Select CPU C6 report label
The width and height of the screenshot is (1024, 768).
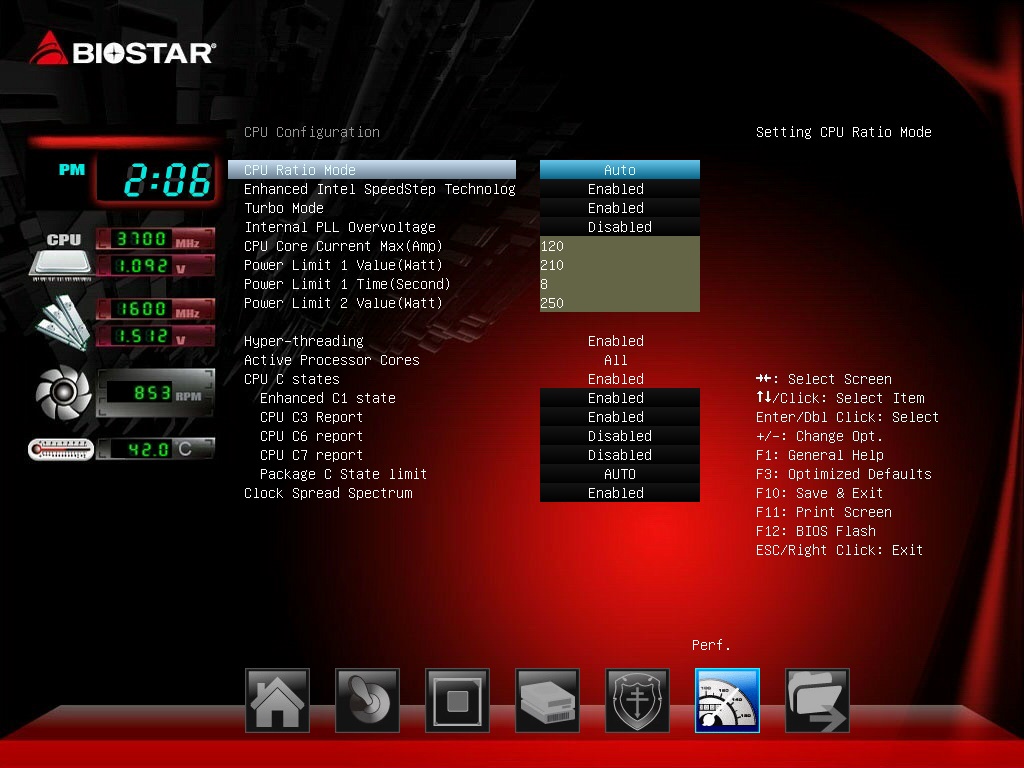(x=312, y=436)
